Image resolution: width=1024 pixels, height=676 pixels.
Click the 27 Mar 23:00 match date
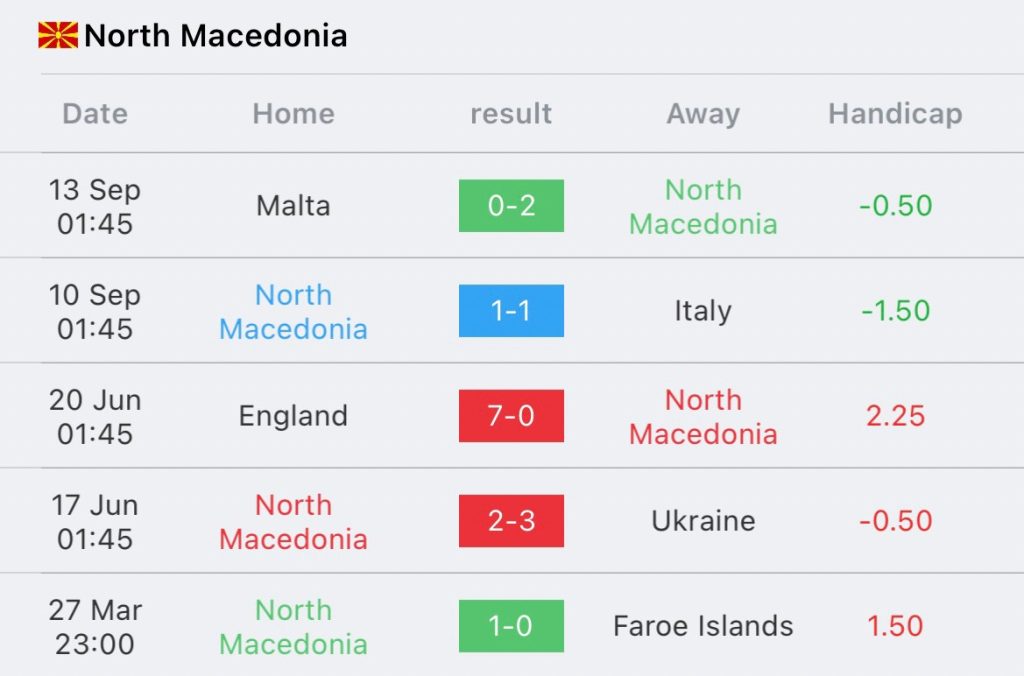[95, 627]
